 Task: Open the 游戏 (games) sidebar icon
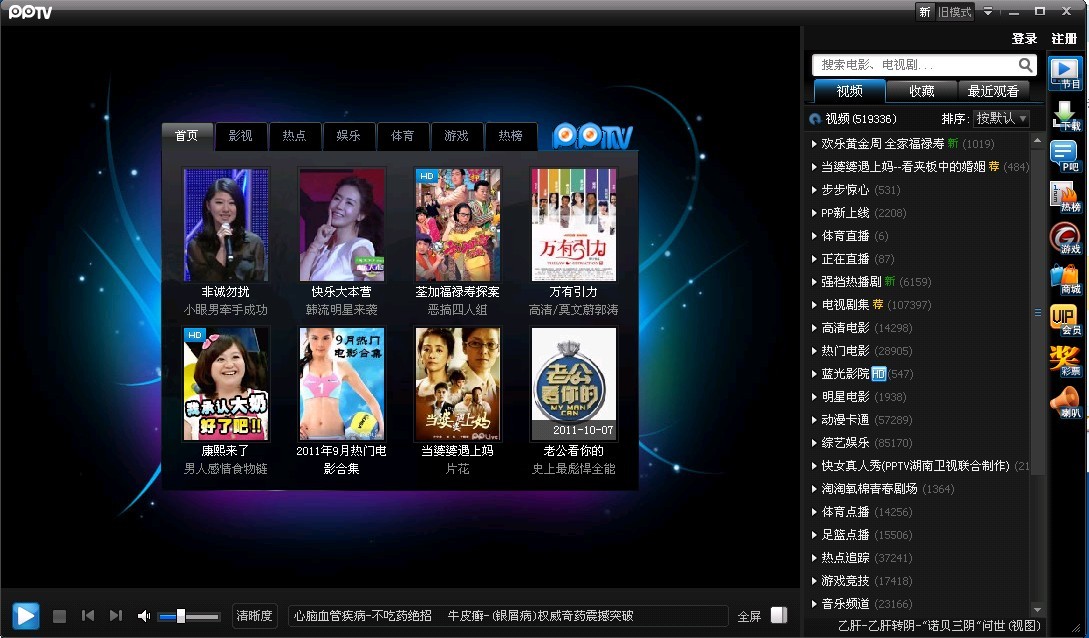[x=1066, y=238]
